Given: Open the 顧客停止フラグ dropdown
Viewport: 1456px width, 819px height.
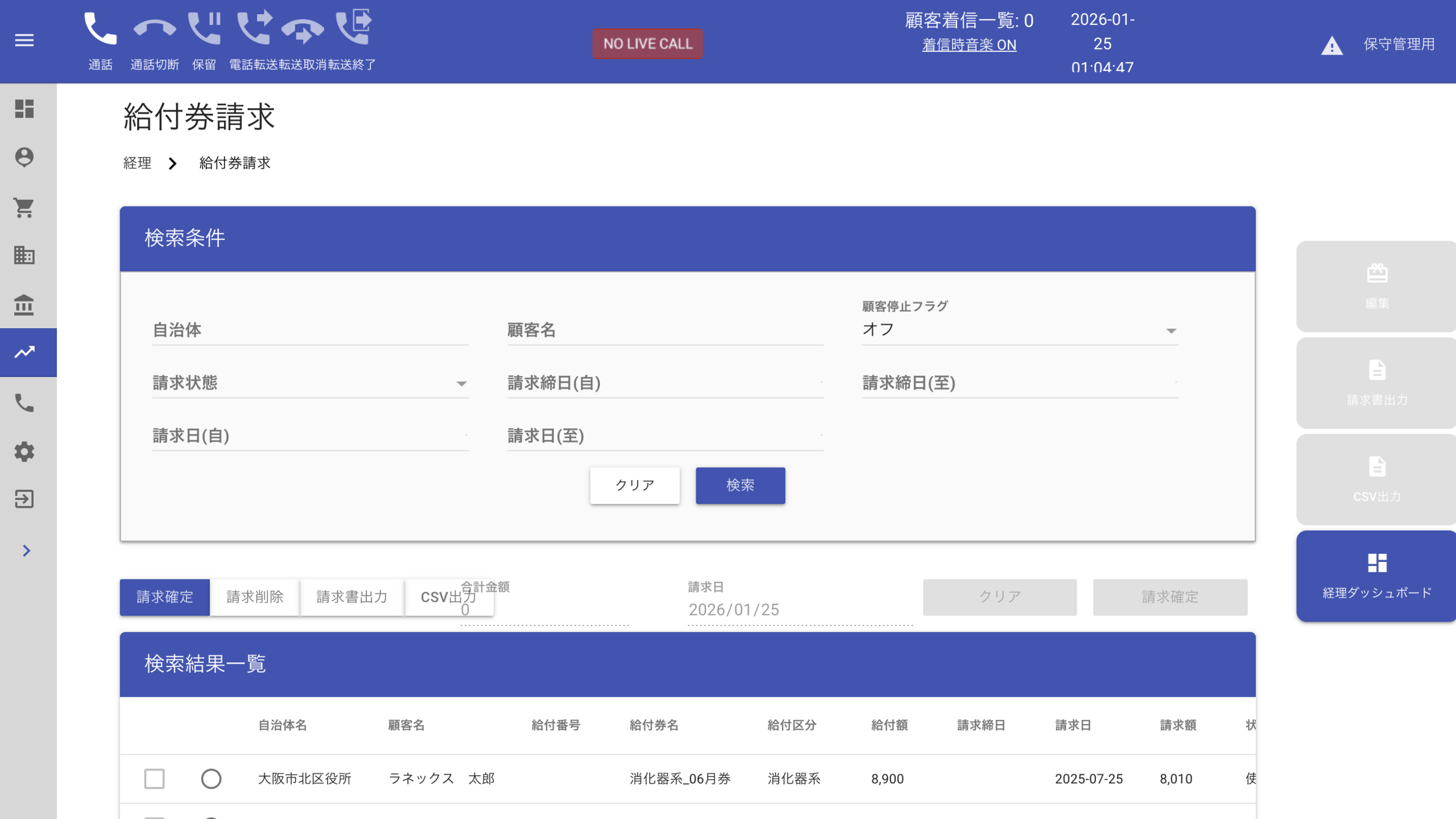Looking at the screenshot, I should coord(1019,330).
